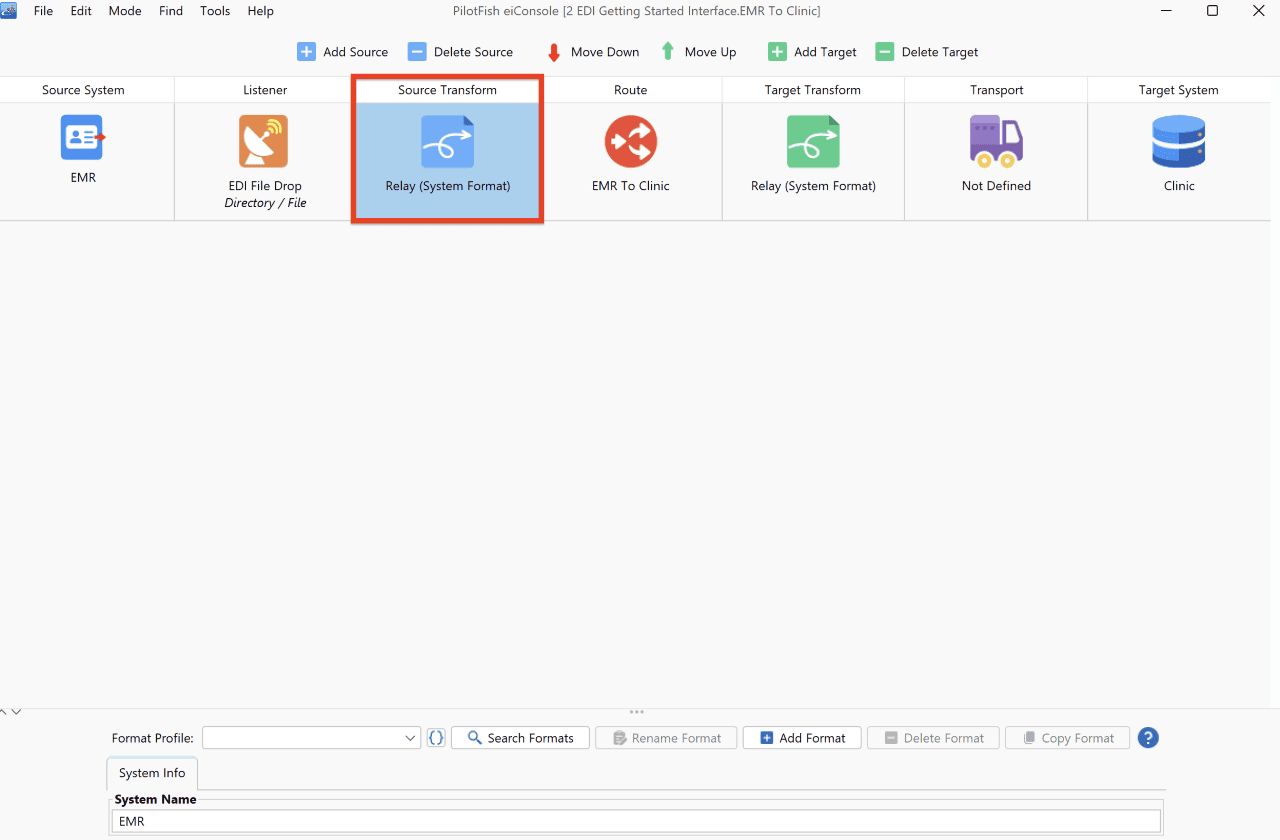
Task: Open the File menu
Action: 43,11
